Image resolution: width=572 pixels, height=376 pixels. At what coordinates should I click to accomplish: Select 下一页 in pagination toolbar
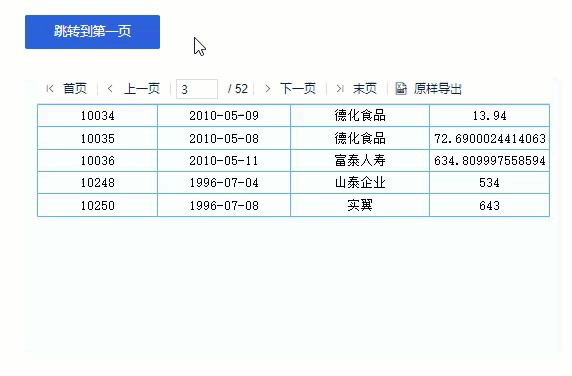298,89
